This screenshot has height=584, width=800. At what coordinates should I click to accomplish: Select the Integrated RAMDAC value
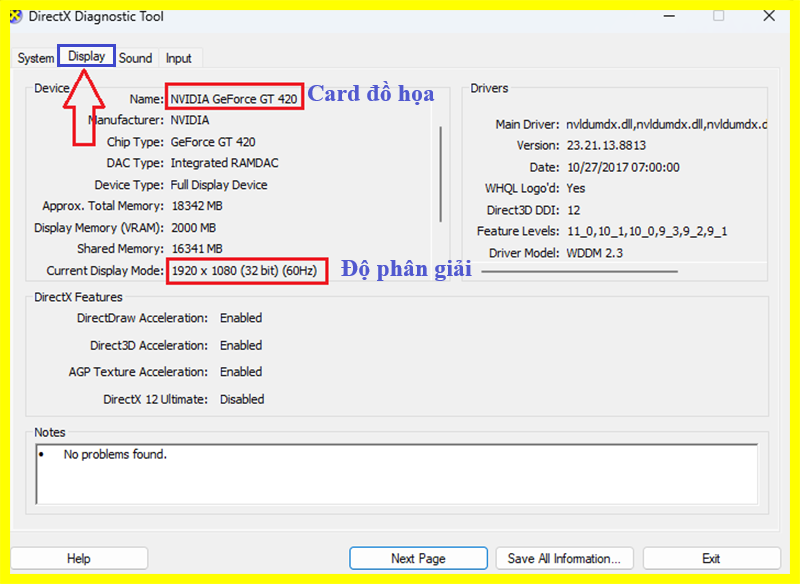click(224, 163)
